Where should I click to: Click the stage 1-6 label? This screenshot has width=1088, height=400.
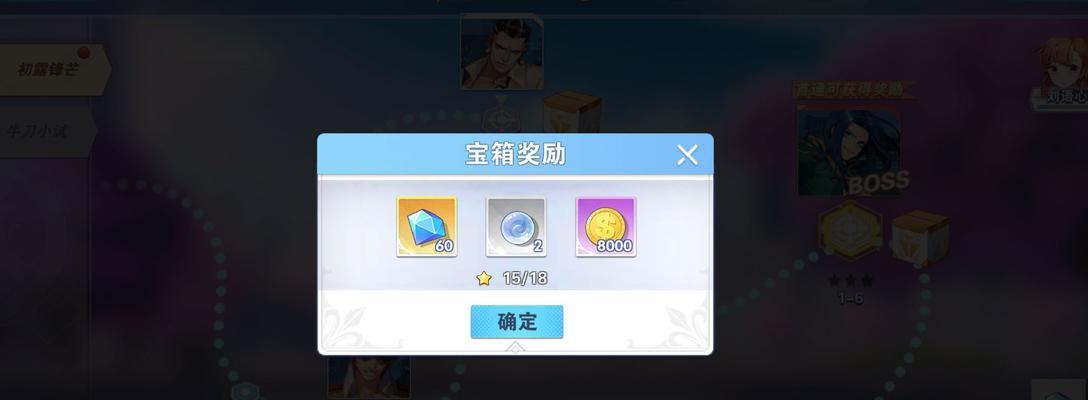[851, 299]
